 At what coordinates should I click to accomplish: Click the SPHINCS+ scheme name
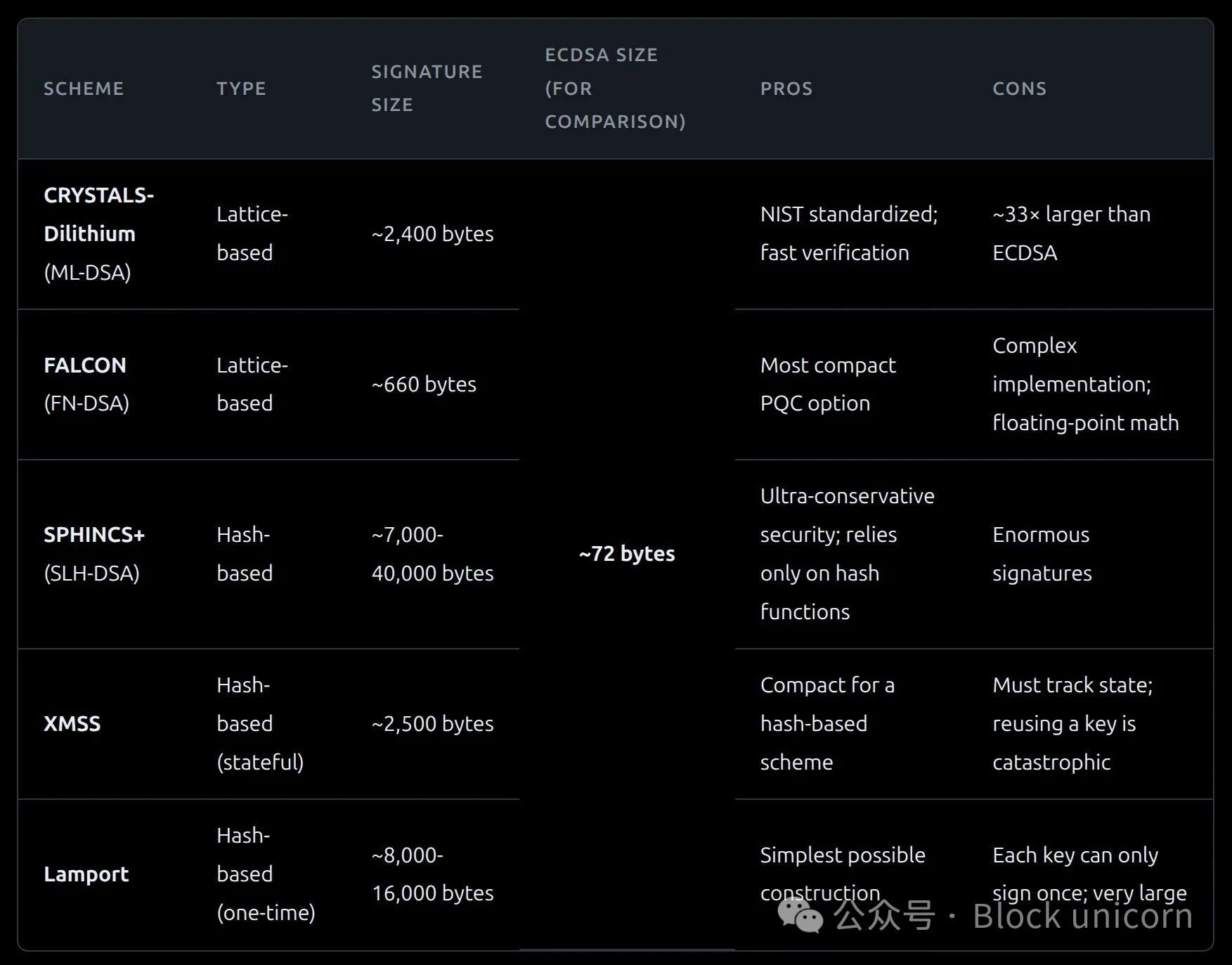(94, 535)
